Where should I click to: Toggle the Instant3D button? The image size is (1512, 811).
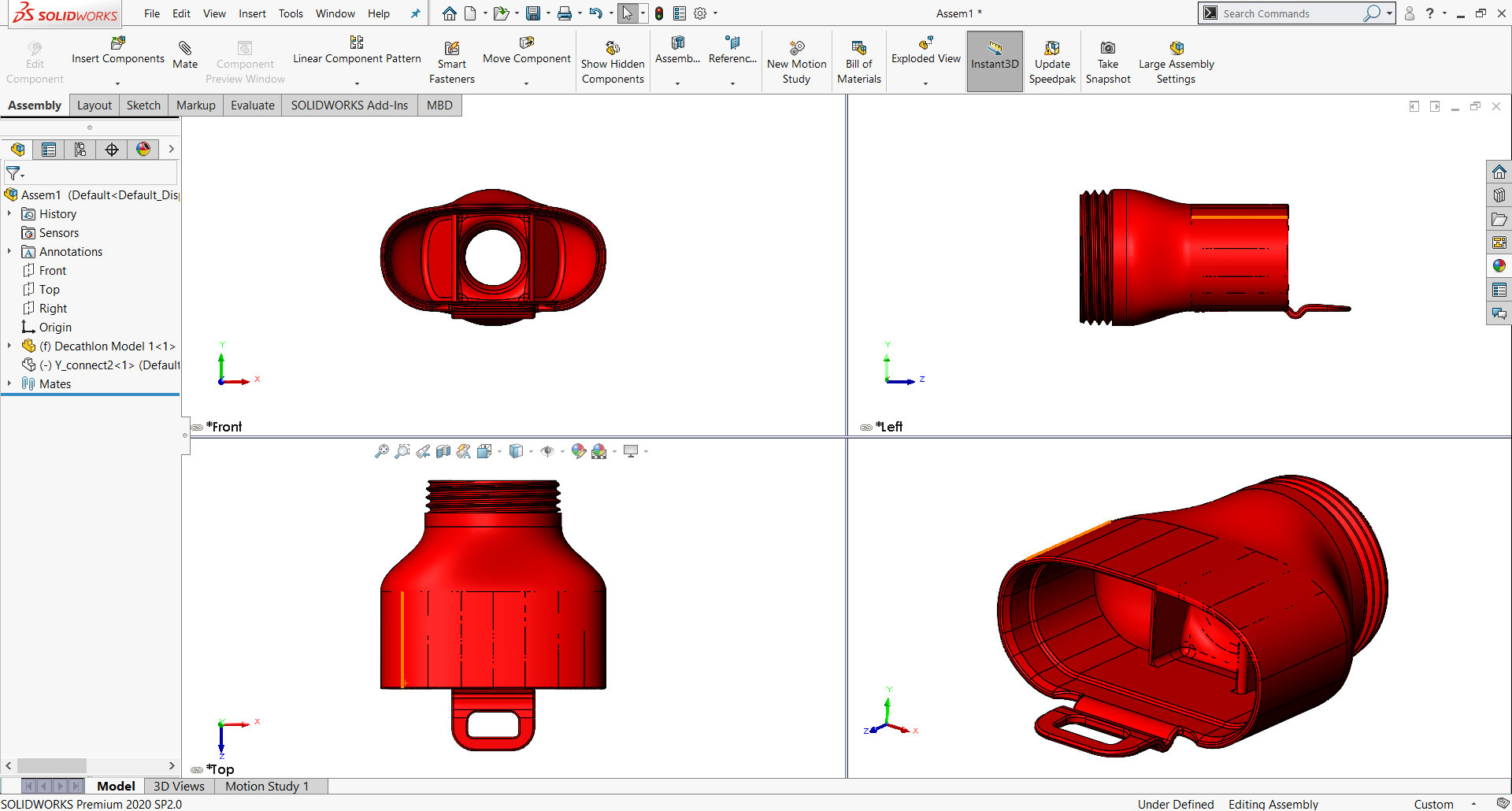coord(995,61)
